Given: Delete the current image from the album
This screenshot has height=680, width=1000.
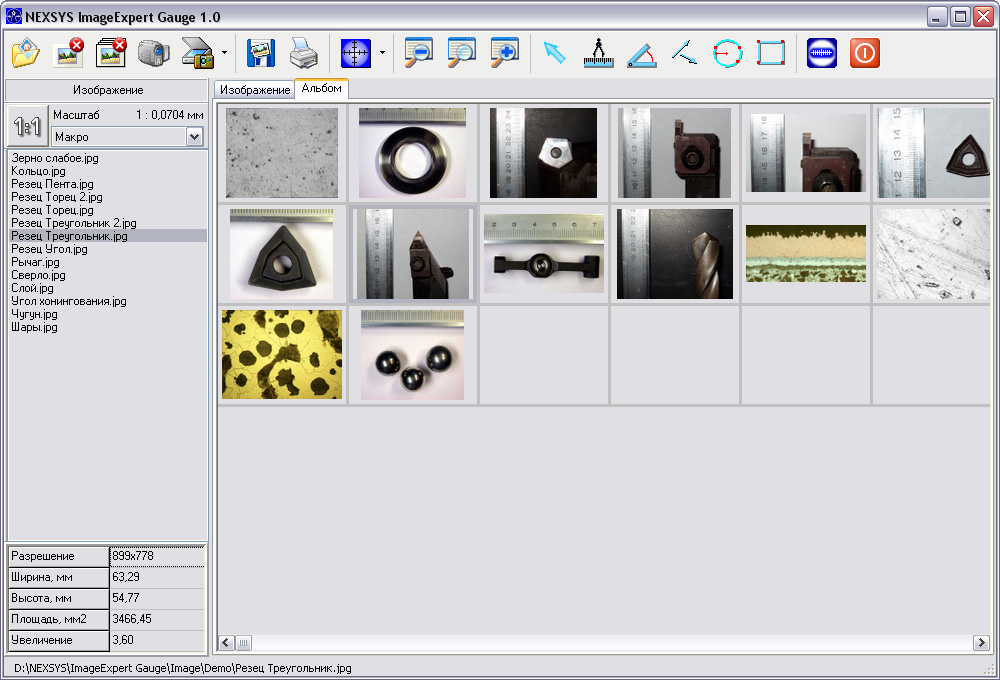Looking at the screenshot, I should (x=68, y=53).
